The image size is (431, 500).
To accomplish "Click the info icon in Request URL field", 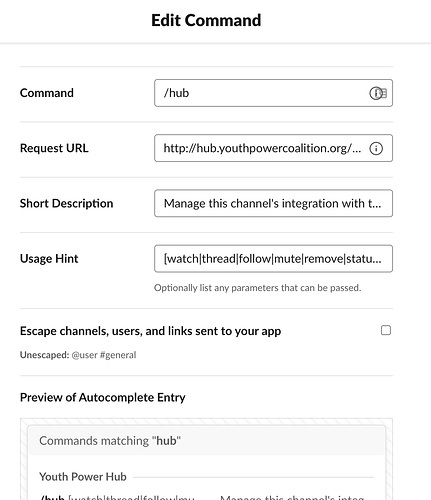I will click(376, 148).
